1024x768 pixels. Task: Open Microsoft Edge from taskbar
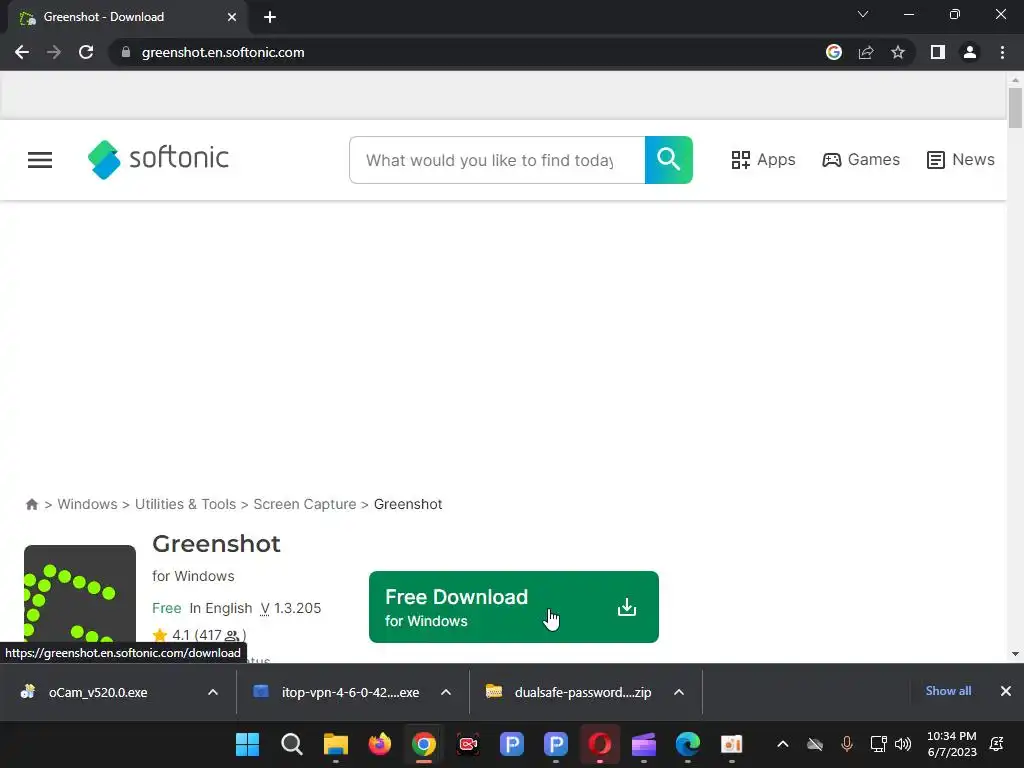688,744
